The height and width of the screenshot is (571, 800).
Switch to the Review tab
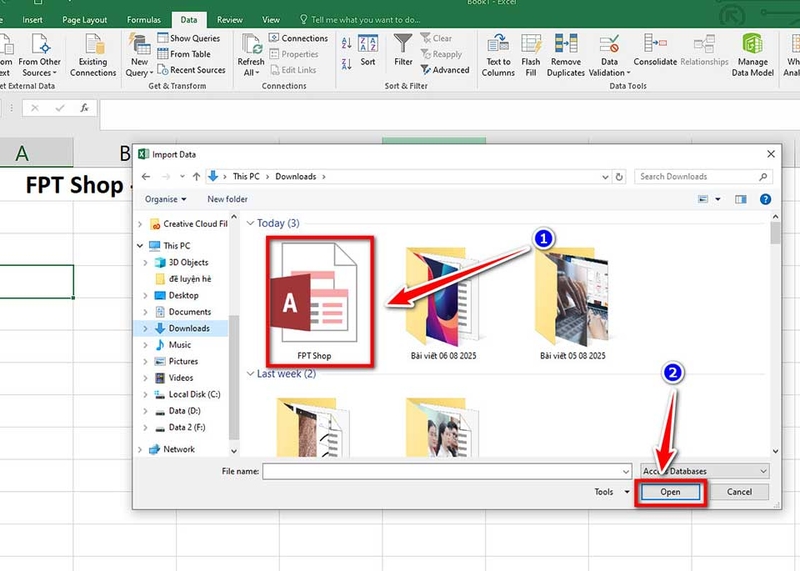pos(230,20)
